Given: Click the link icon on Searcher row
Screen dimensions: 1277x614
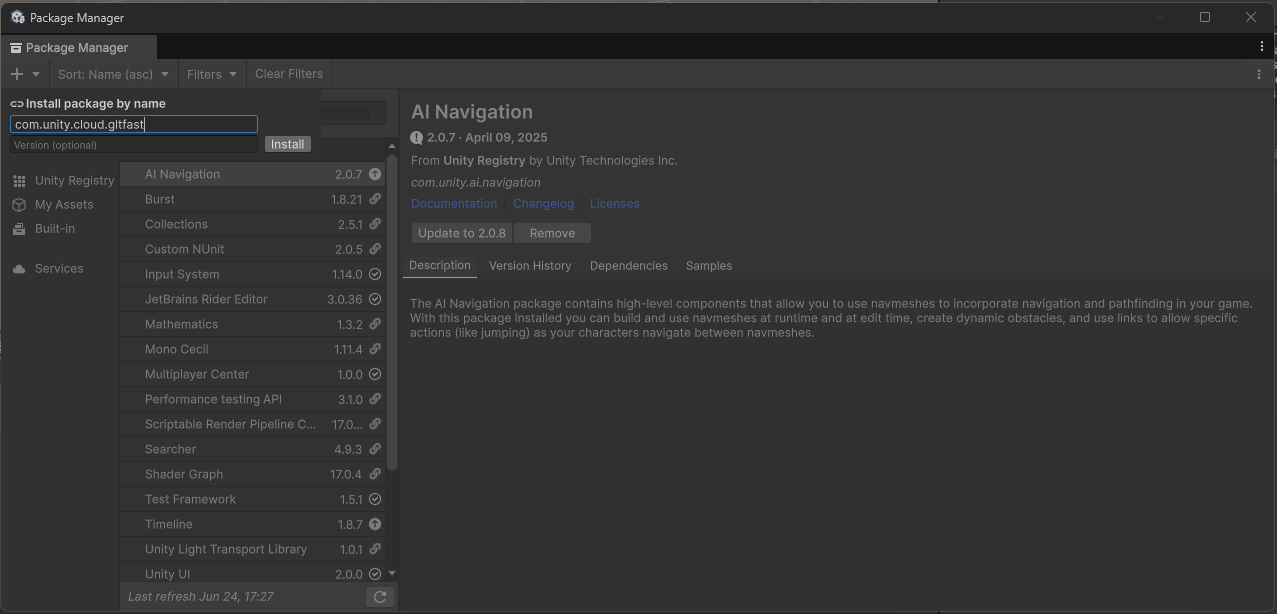Looking at the screenshot, I should [375, 449].
